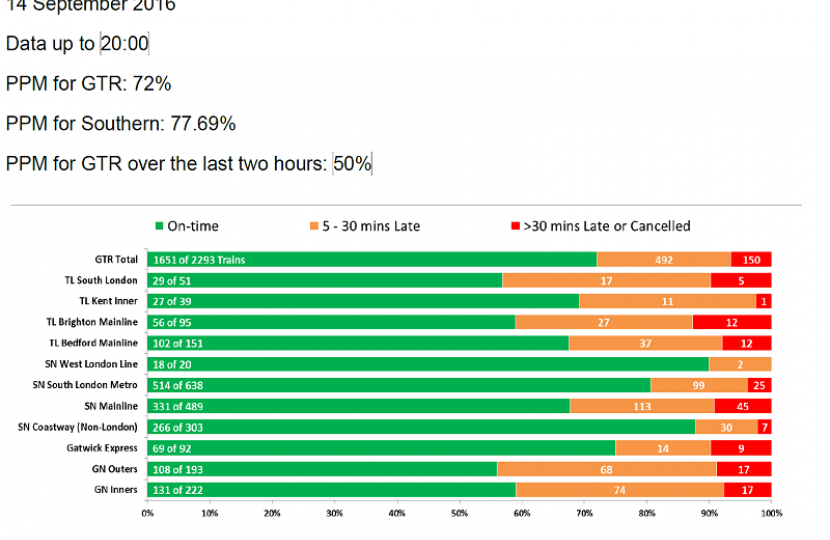Viewport: 830px width, 540px height.
Task: Click the GTR Total red segment 150
Action: pyautogui.click(x=751, y=260)
